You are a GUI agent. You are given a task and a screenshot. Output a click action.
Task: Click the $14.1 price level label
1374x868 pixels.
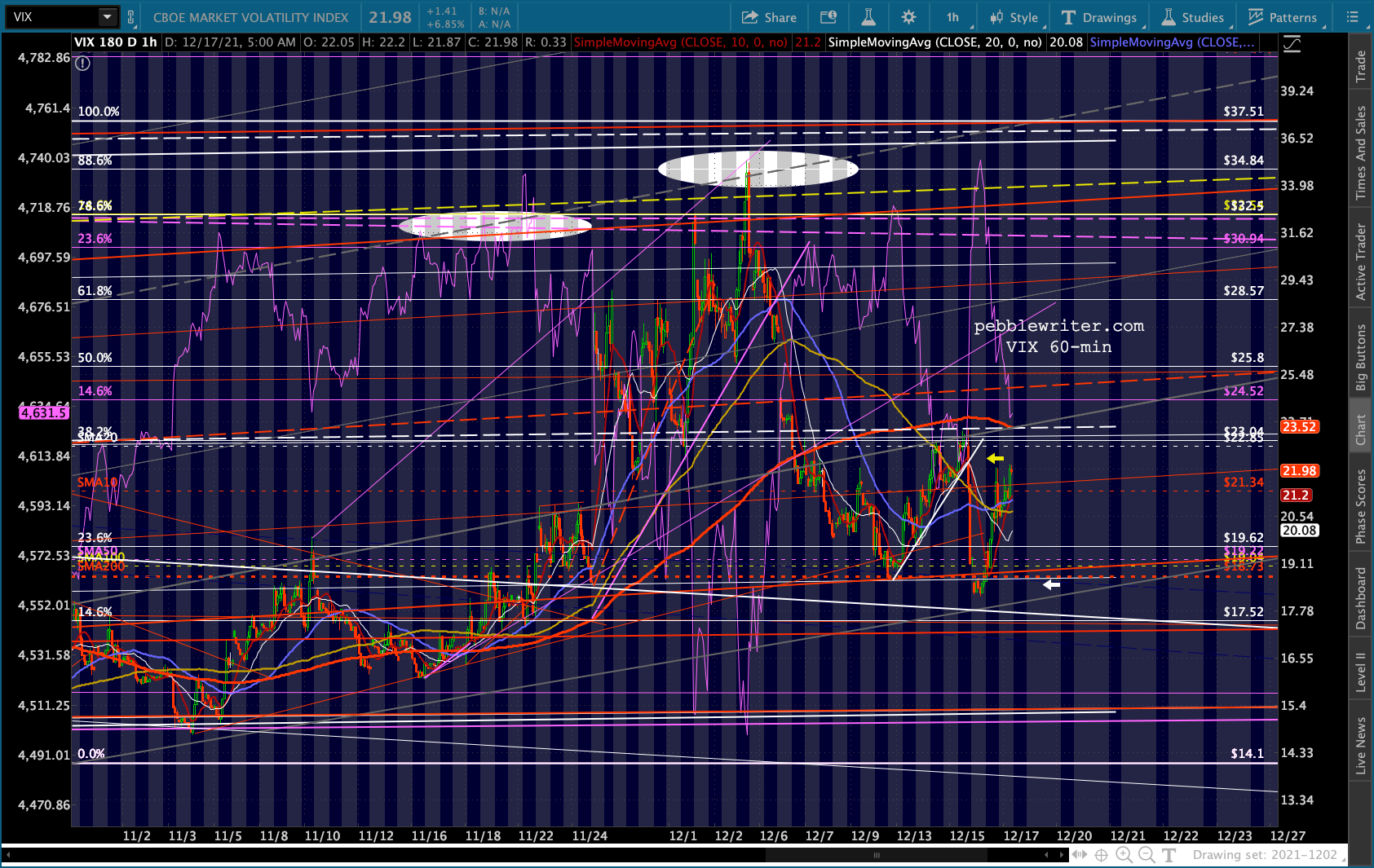click(x=1248, y=754)
